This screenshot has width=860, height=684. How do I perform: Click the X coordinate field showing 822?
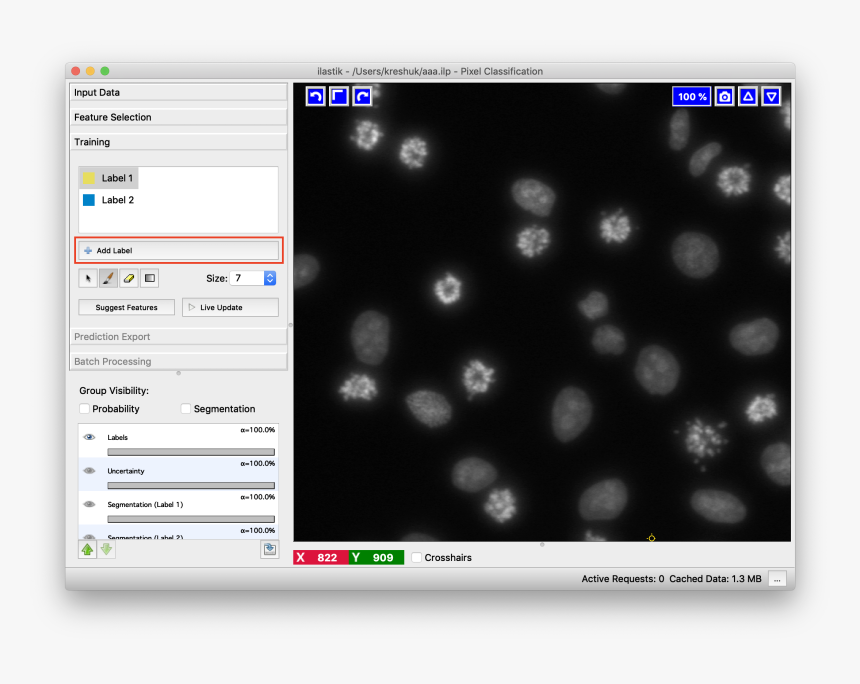321,557
